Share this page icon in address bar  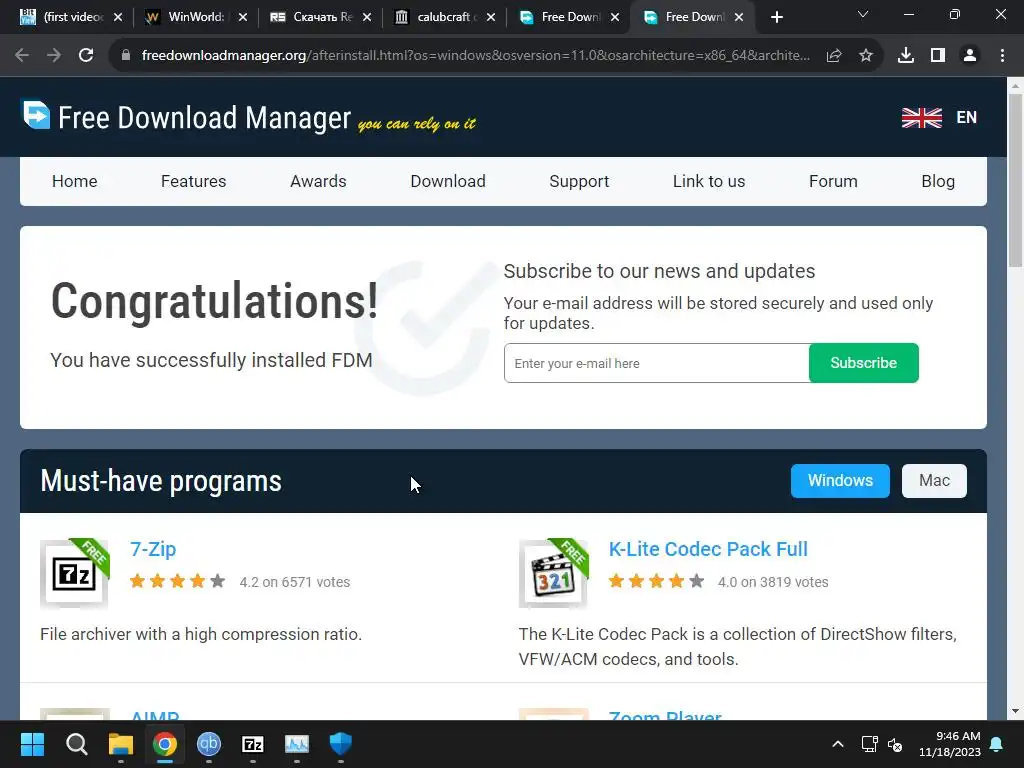click(x=834, y=56)
